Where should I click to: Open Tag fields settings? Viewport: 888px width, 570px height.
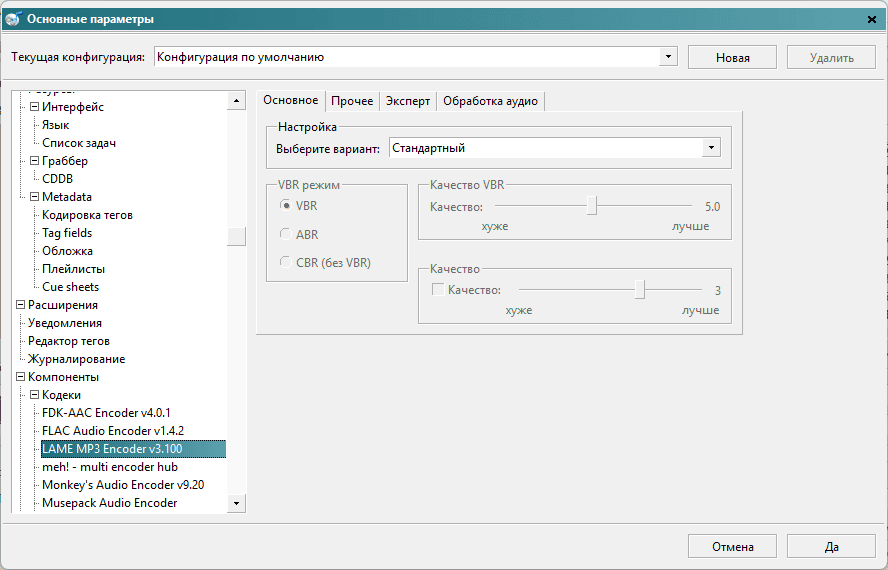coord(67,233)
